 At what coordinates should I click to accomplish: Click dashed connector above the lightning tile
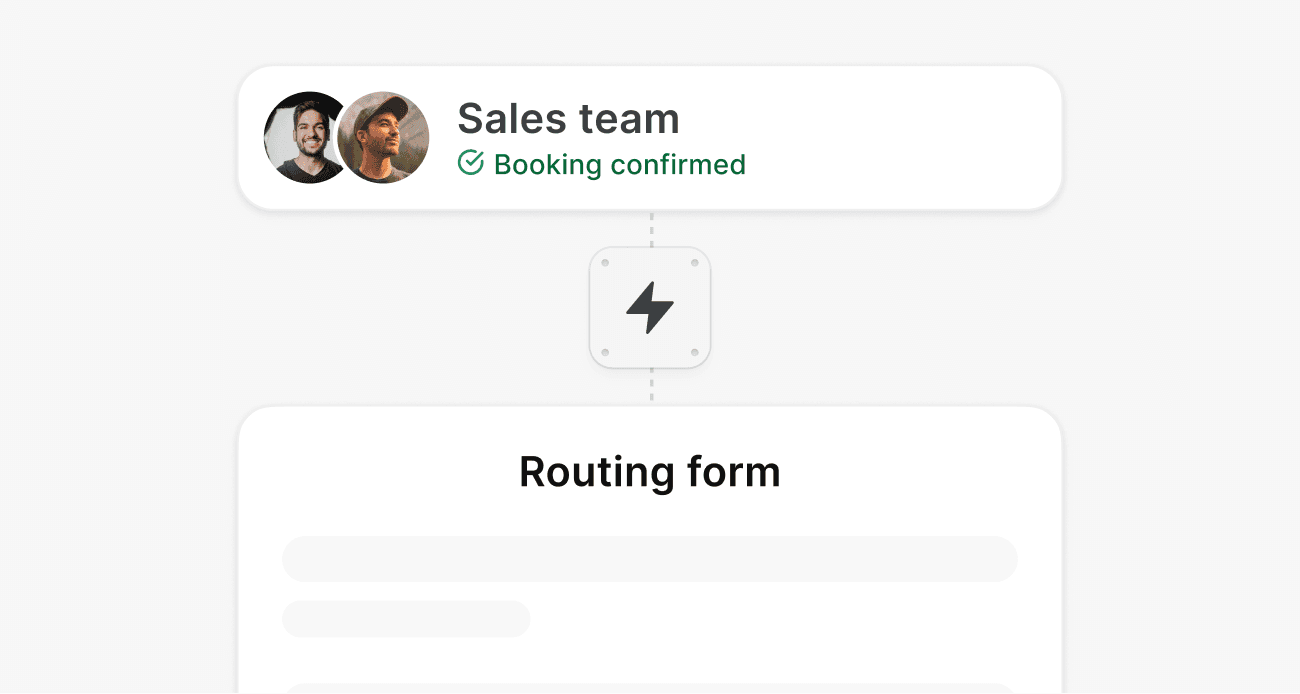coord(651,229)
